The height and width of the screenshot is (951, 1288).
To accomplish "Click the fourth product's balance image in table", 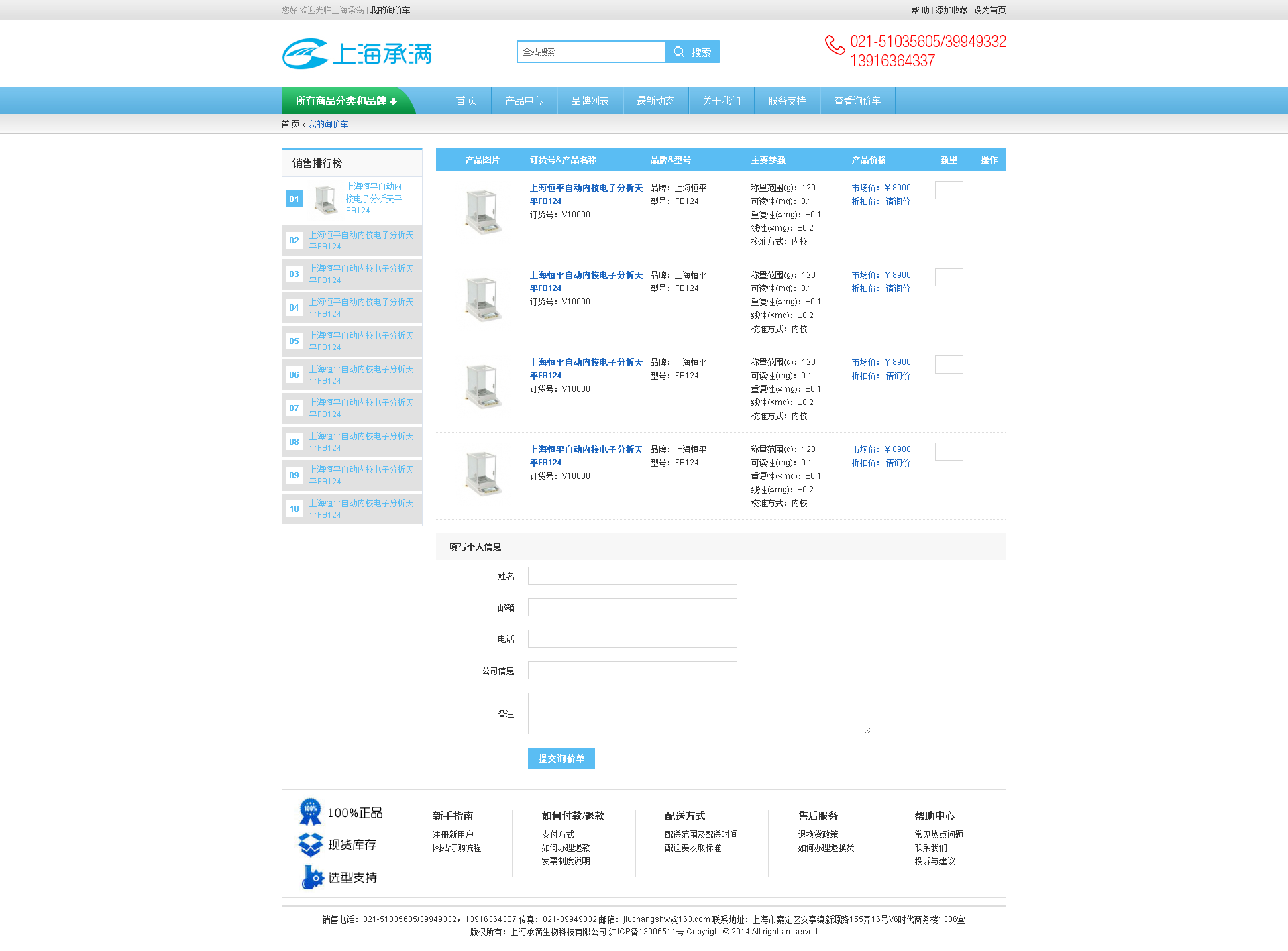I will [x=482, y=473].
